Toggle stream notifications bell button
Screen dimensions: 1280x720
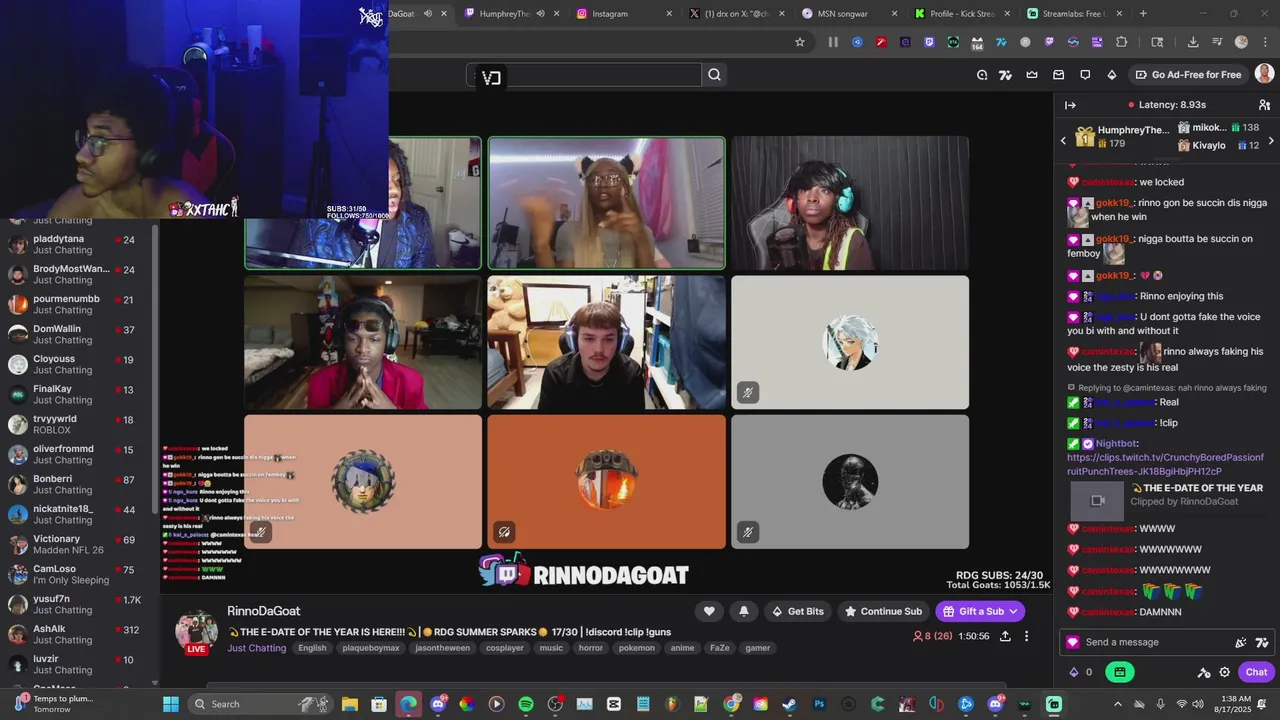coord(743,611)
